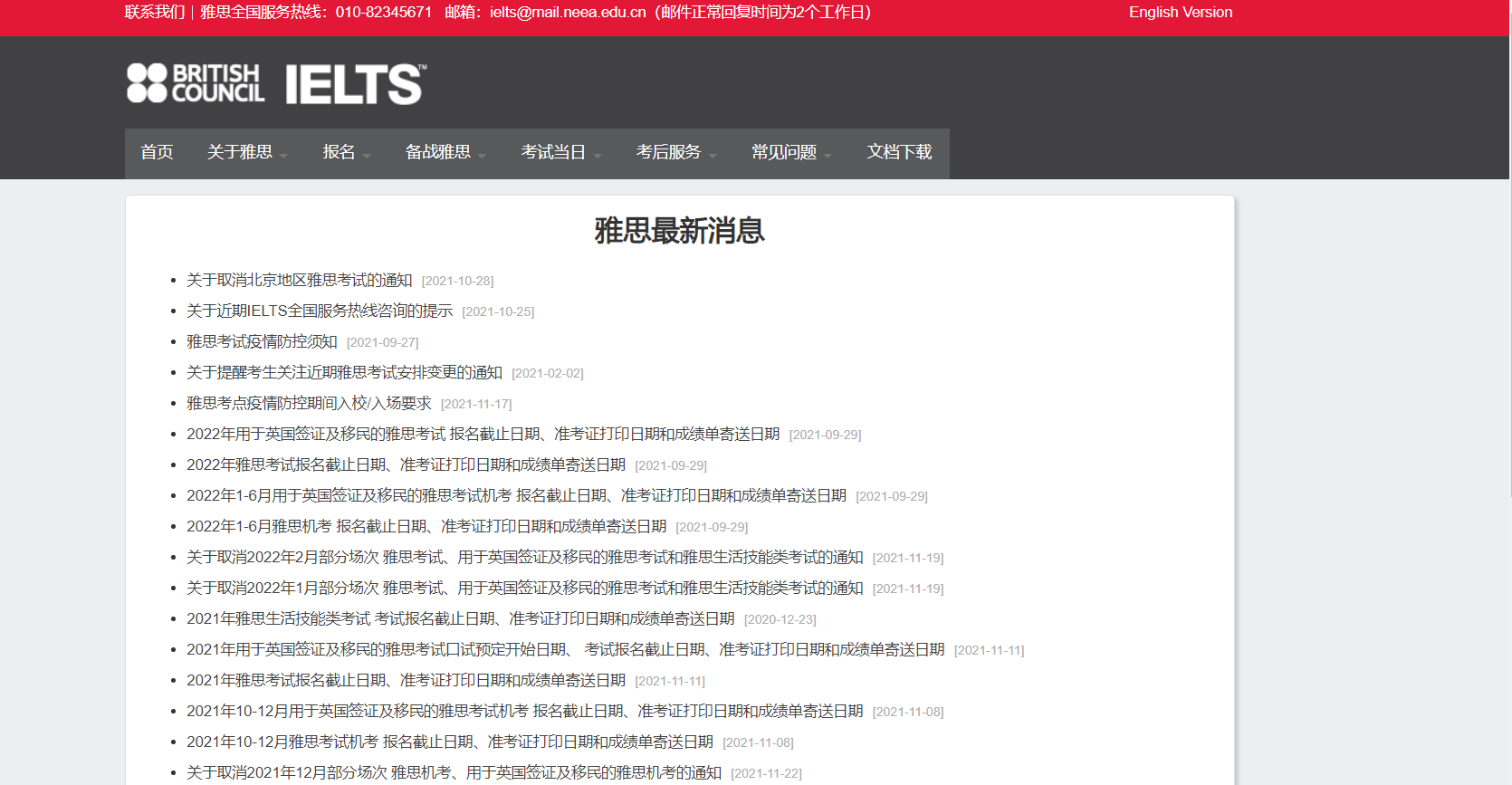1512x785 pixels.
Task: Expand the 报名 dropdown menu
Action: tap(346, 152)
